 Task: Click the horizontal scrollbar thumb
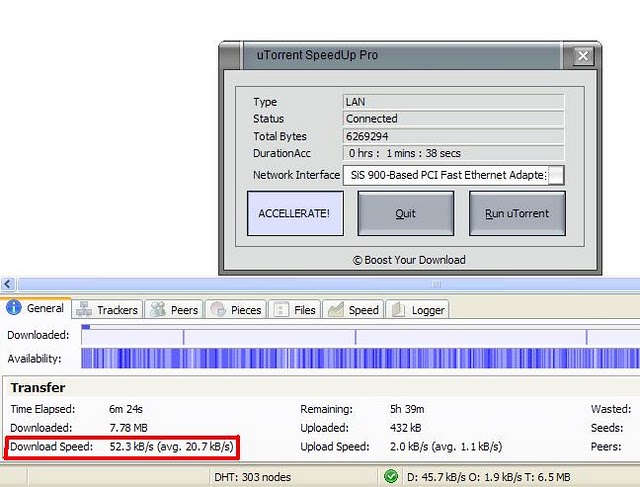coord(329,284)
